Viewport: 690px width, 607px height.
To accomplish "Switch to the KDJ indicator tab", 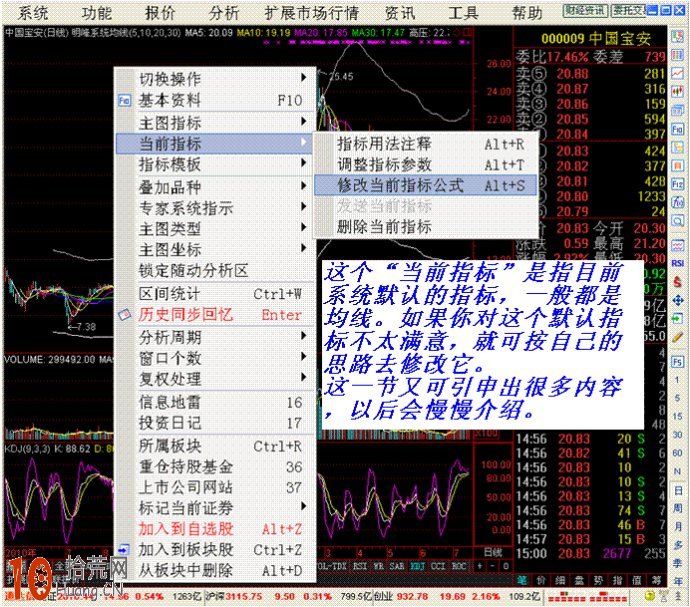I will pos(418,566).
